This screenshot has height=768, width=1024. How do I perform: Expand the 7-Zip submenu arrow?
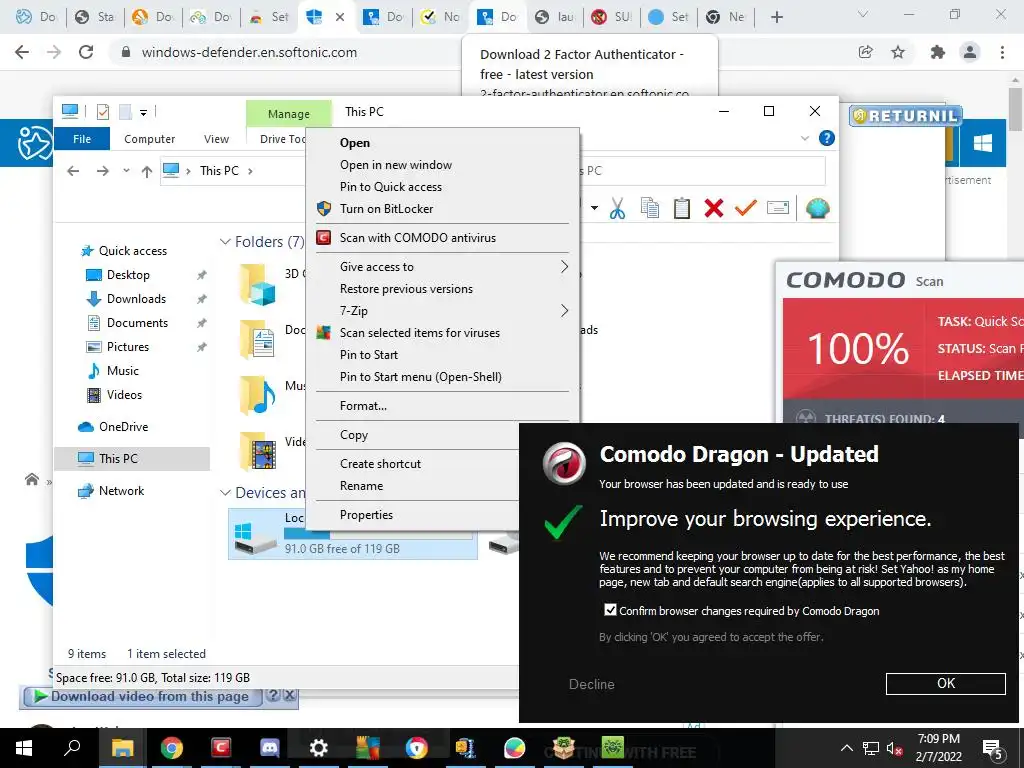coord(564,311)
